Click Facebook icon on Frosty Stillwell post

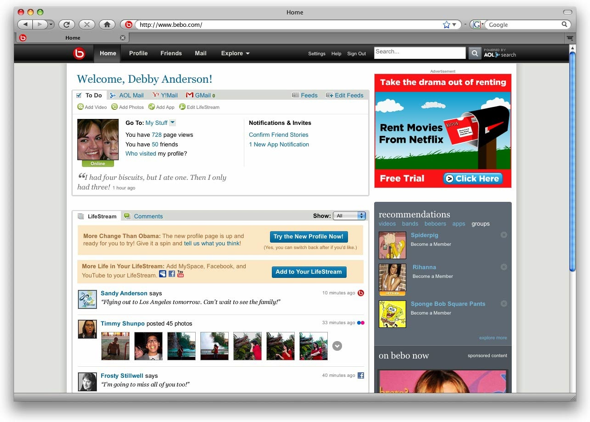[360, 375]
